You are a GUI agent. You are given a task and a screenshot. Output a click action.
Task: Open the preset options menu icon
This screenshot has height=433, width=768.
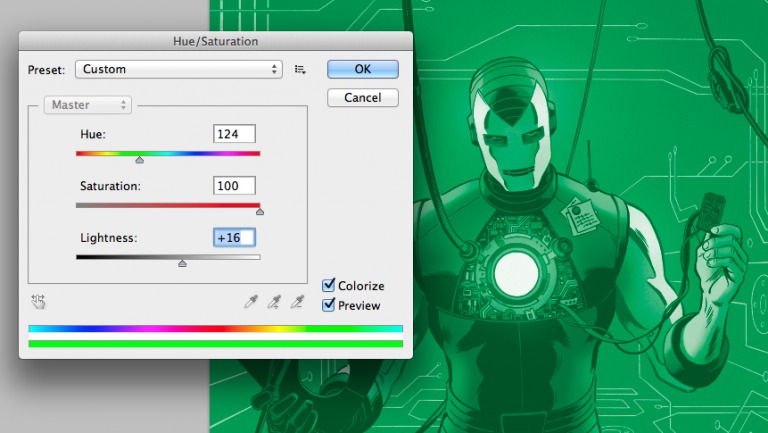[x=300, y=70]
